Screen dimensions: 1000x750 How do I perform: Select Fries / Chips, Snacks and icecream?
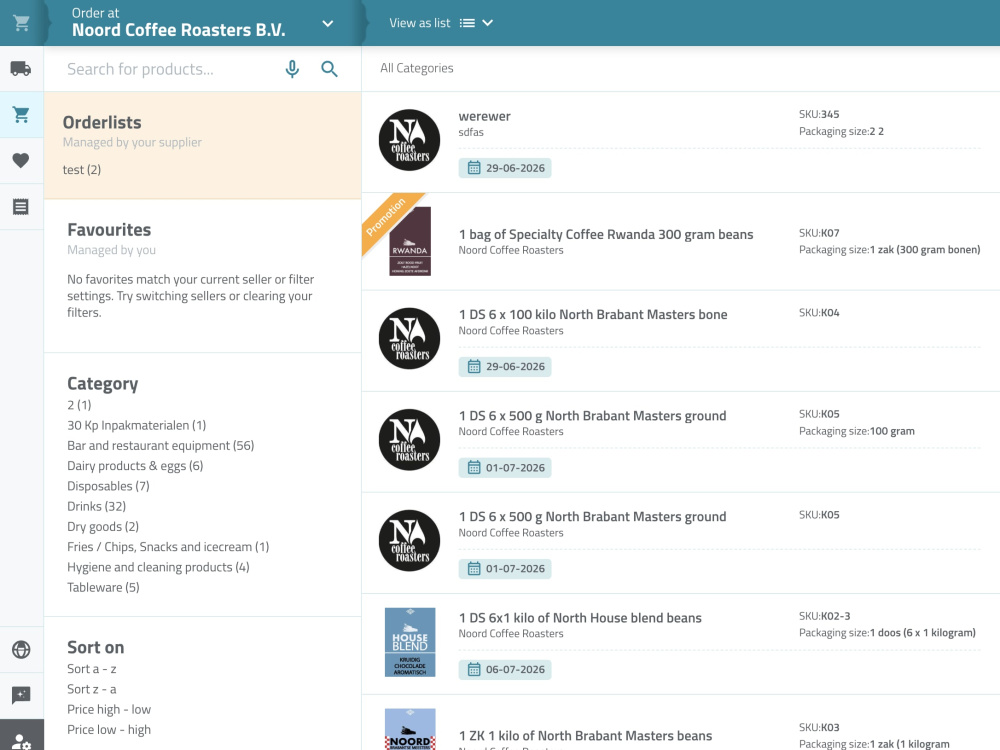[x=168, y=547]
